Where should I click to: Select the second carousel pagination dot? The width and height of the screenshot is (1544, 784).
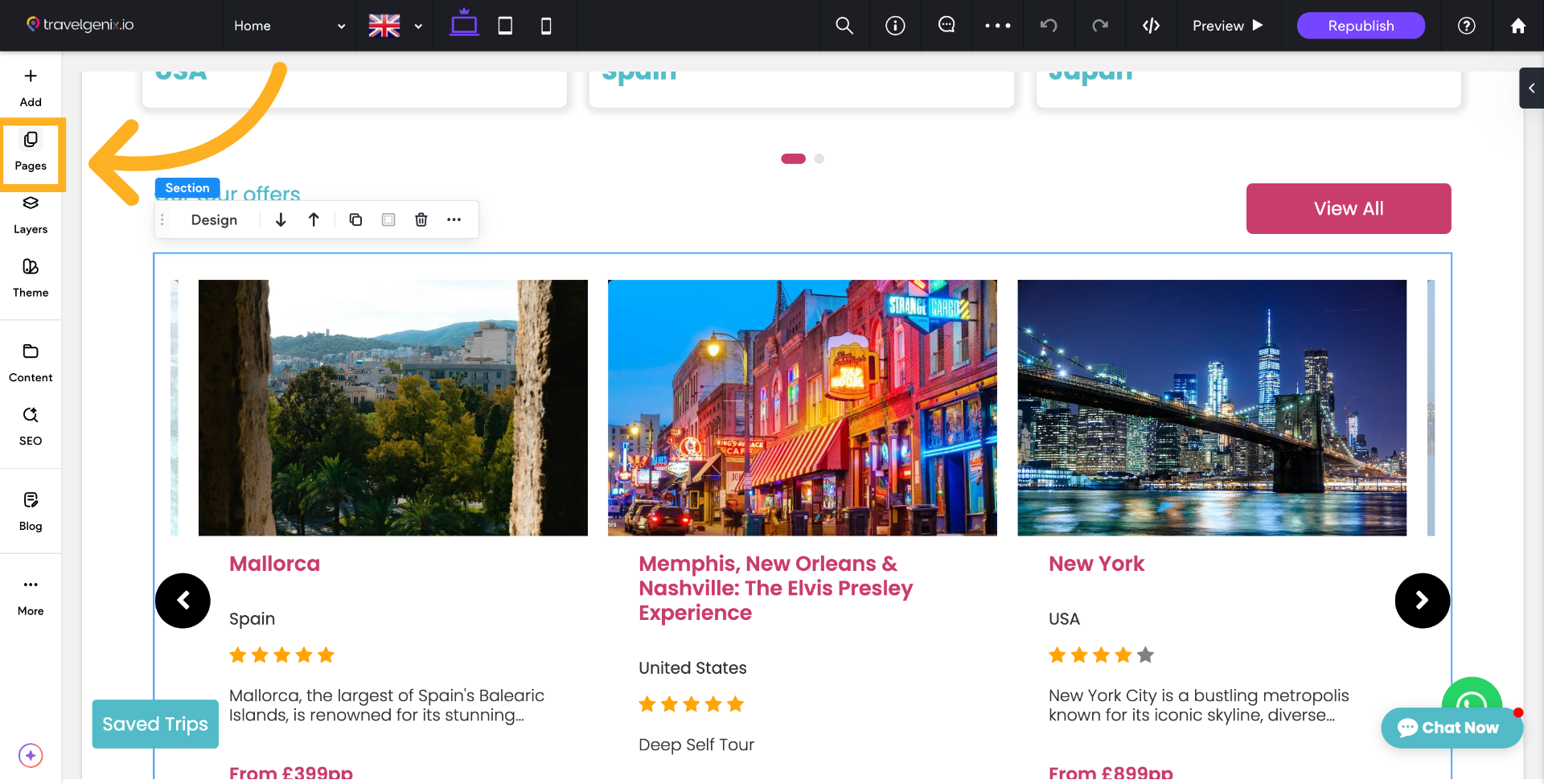(819, 158)
